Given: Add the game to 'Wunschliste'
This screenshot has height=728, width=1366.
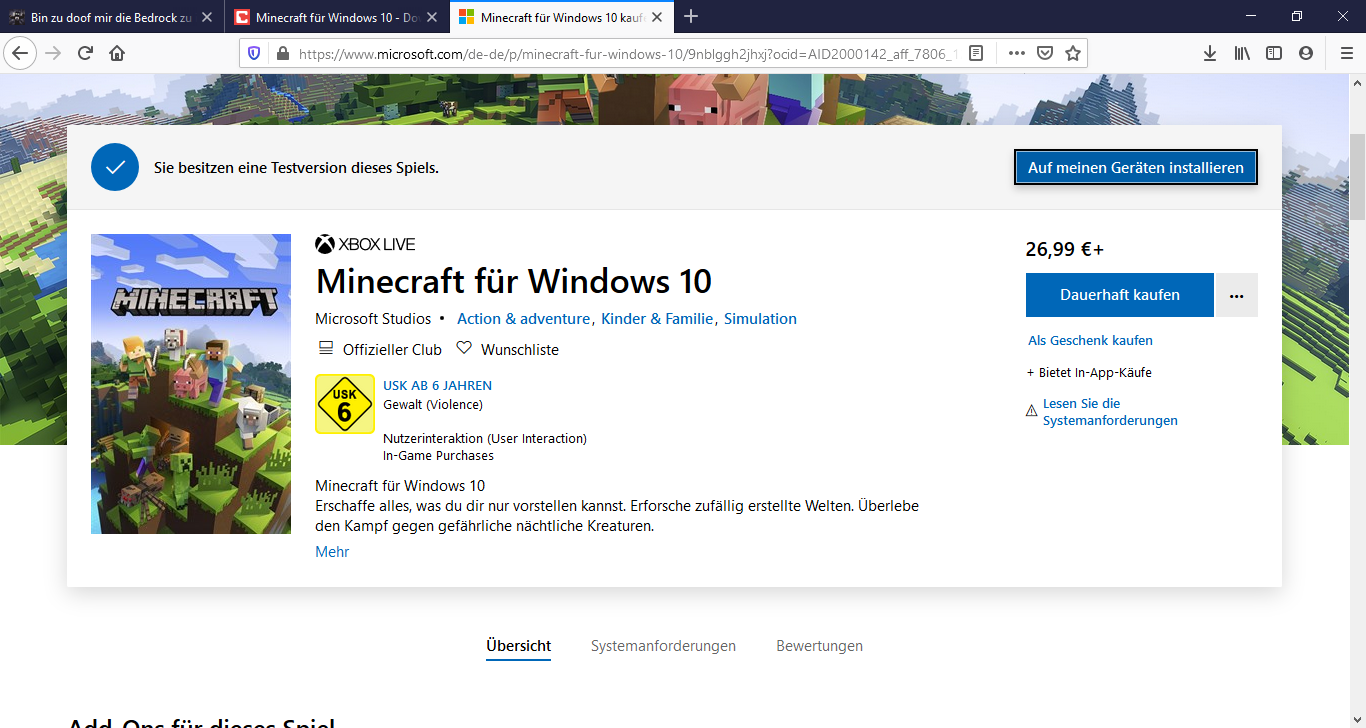Looking at the screenshot, I should coord(508,350).
